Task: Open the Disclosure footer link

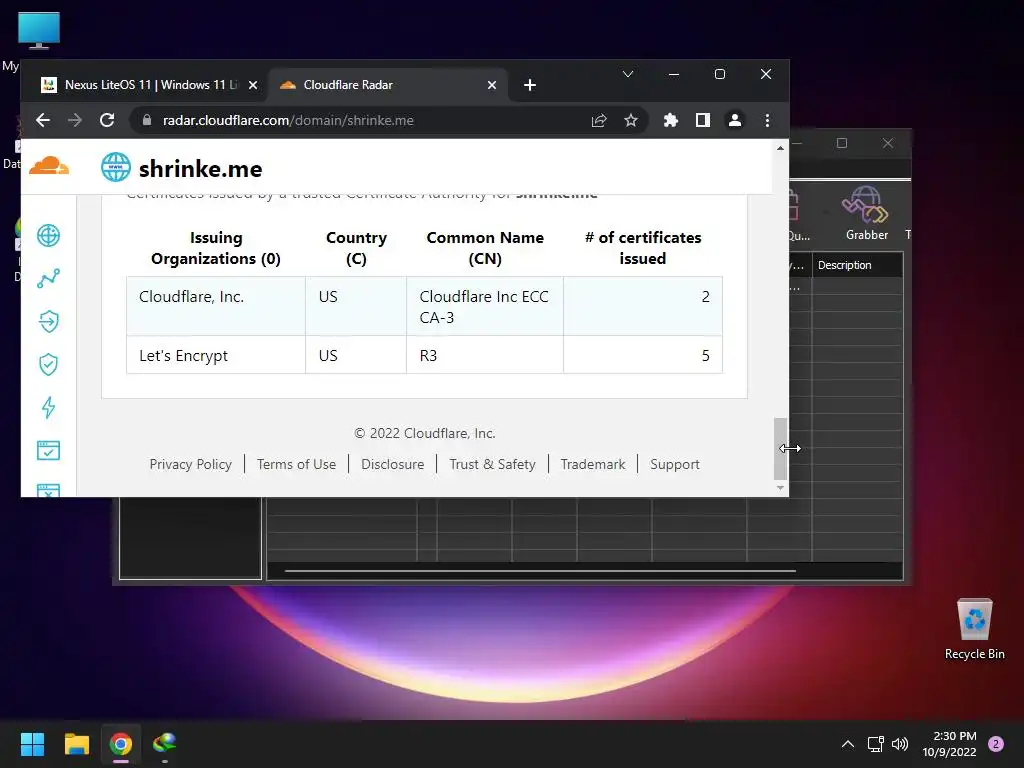Action: tap(392, 464)
